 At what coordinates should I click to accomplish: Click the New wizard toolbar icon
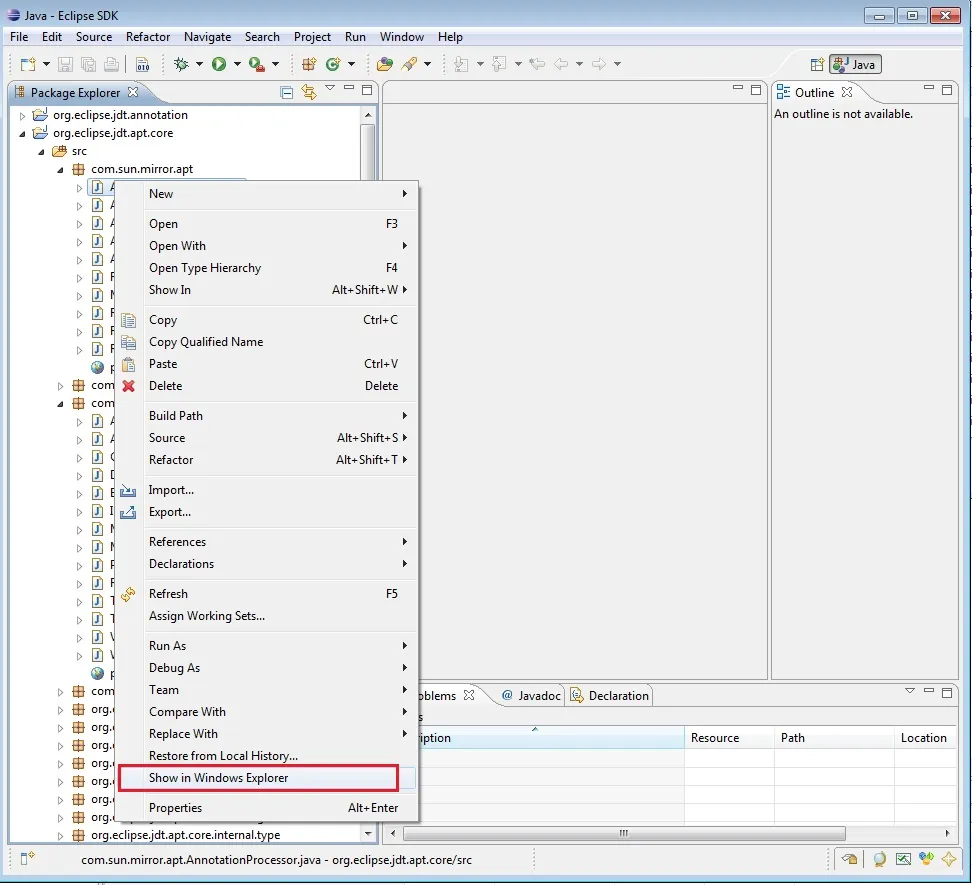point(29,64)
